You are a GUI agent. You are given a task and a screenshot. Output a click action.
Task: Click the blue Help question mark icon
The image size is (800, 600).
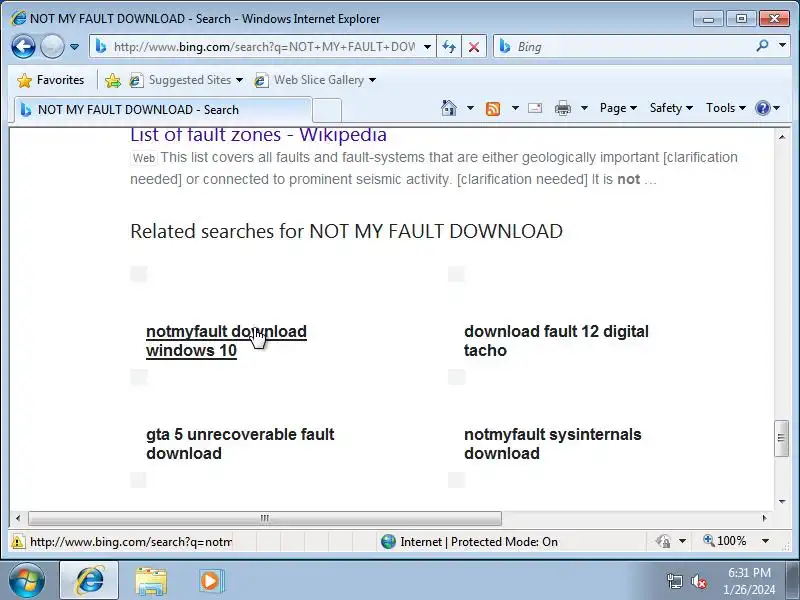(x=763, y=108)
